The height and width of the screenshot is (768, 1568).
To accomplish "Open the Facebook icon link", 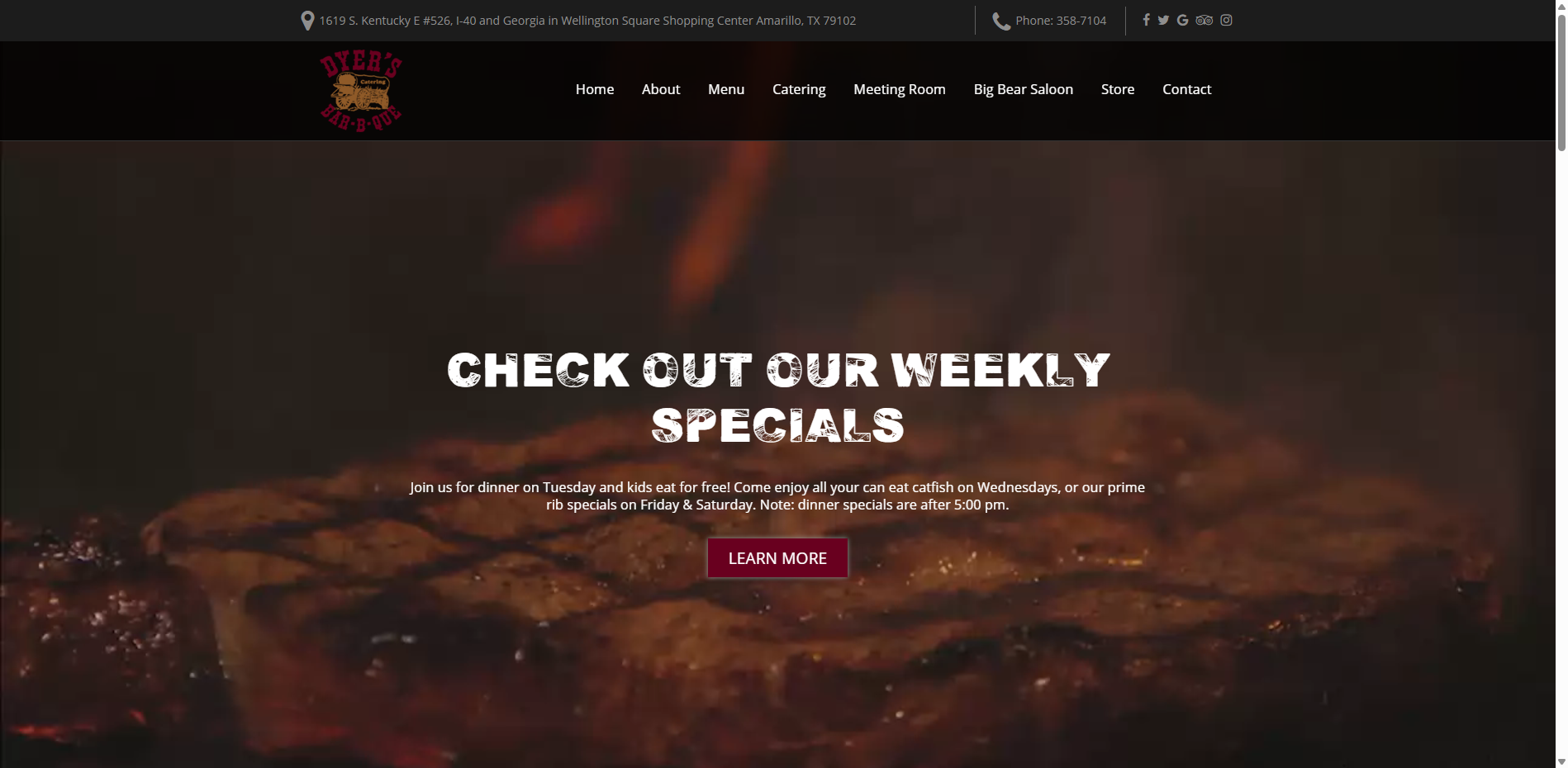I will pos(1146,20).
